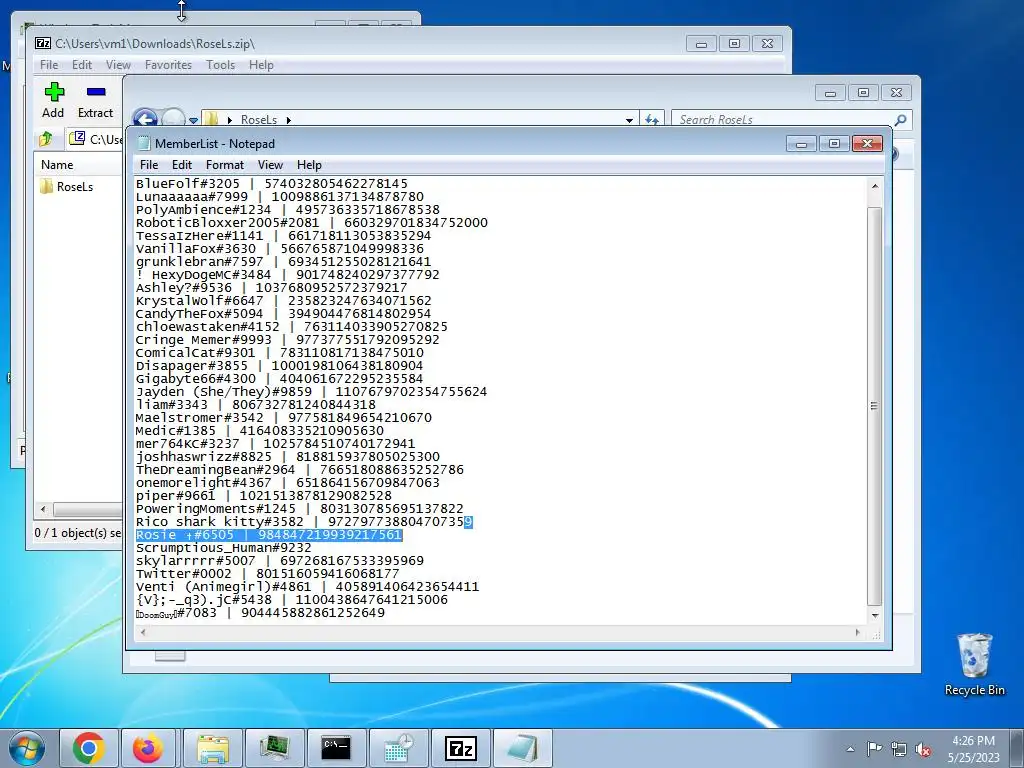Screen dimensions: 1024x768
Task: Click the 7z icon in 7-Zip title bar
Action: click(43, 43)
